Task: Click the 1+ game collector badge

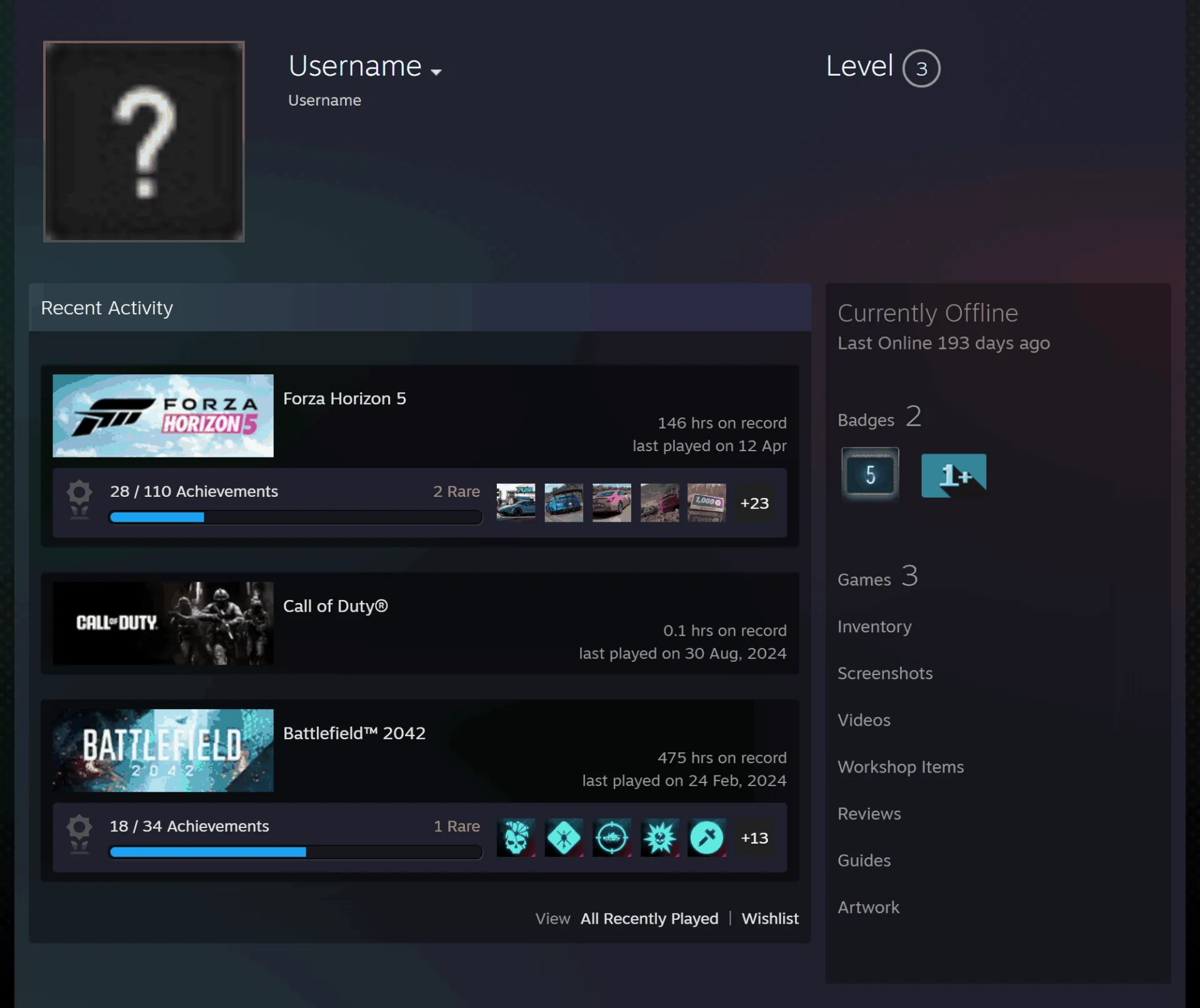Action: pyautogui.click(x=954, y=476)
